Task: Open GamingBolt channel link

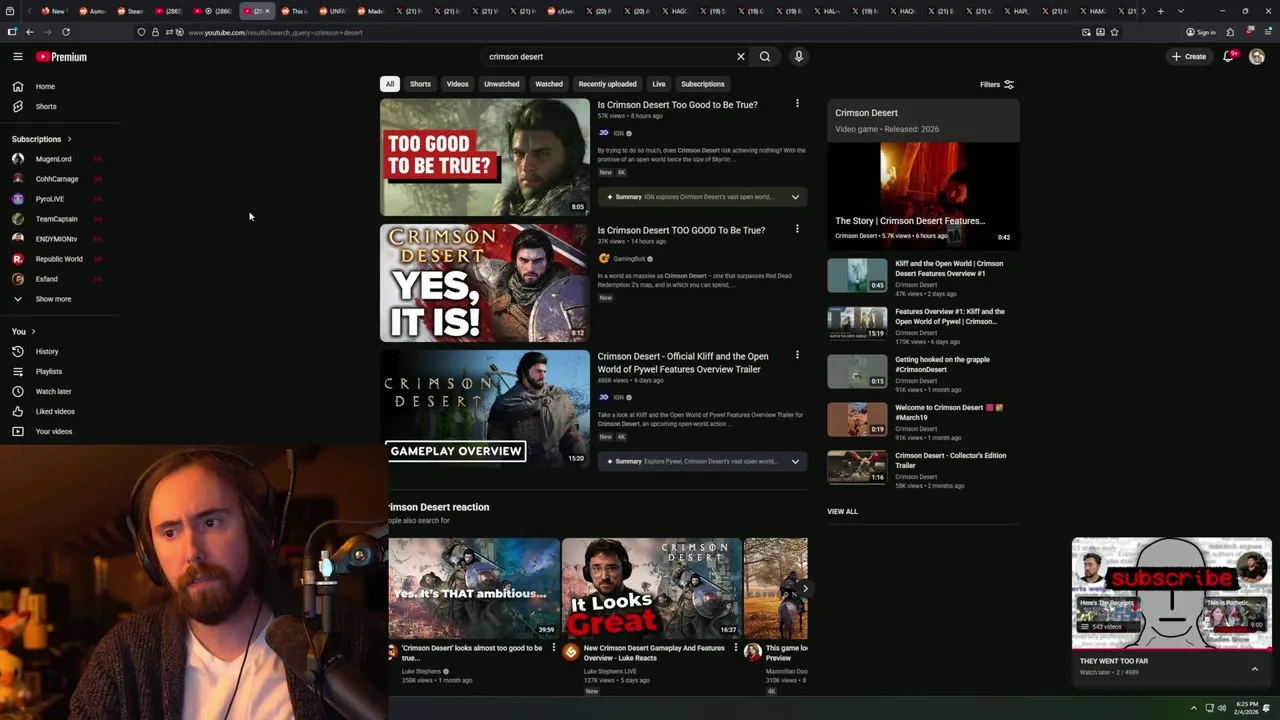Action: tap(629, 259)
